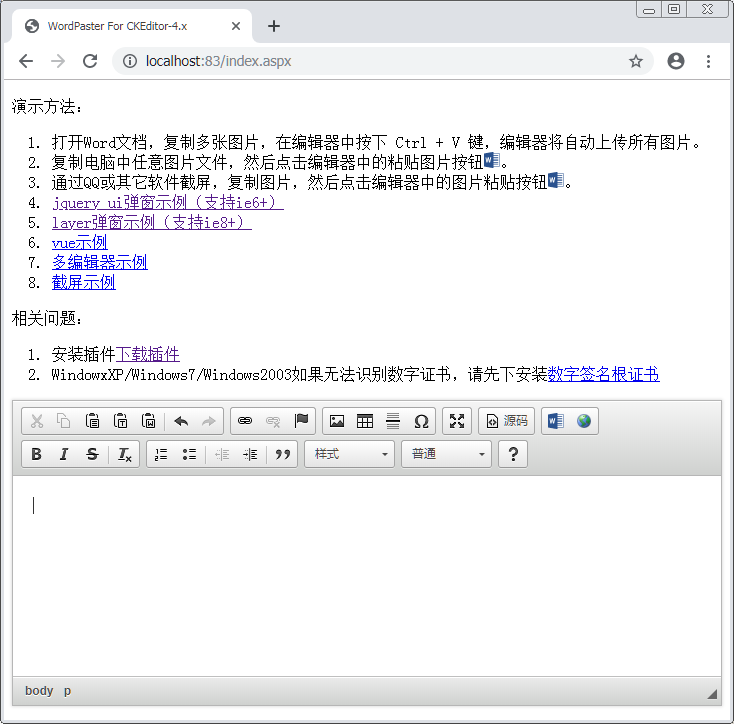Click the Unlink icon
Image resolution: width=734 pixels, height=724 pixels.
(x=273, y=421)
